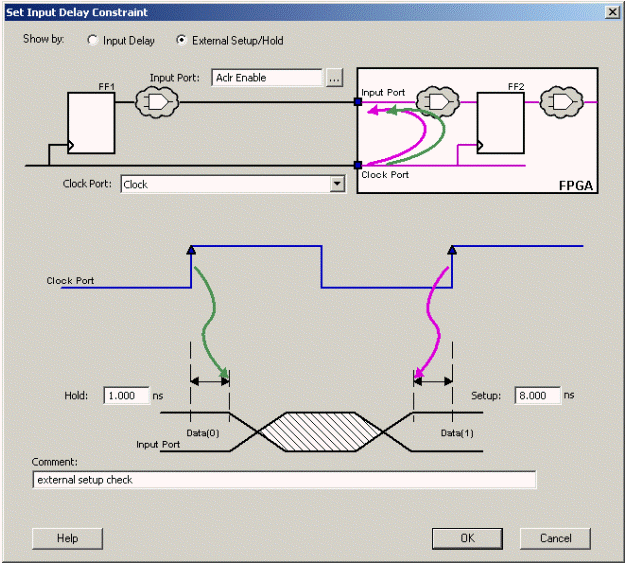Click the first rising clock edge arrow
This screenshot has width=625, height=563.
(191, 250)
